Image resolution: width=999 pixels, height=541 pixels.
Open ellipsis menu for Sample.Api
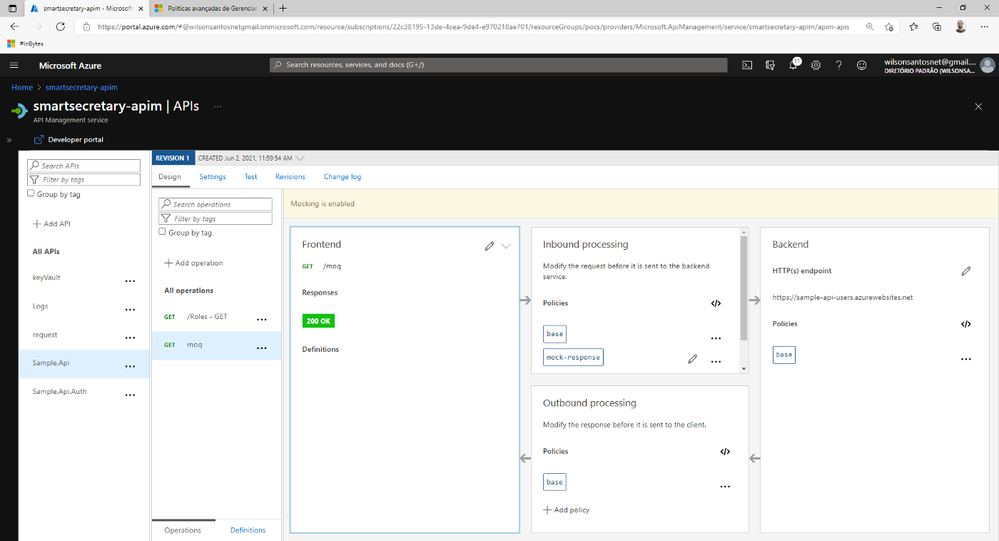coord(130,366)
